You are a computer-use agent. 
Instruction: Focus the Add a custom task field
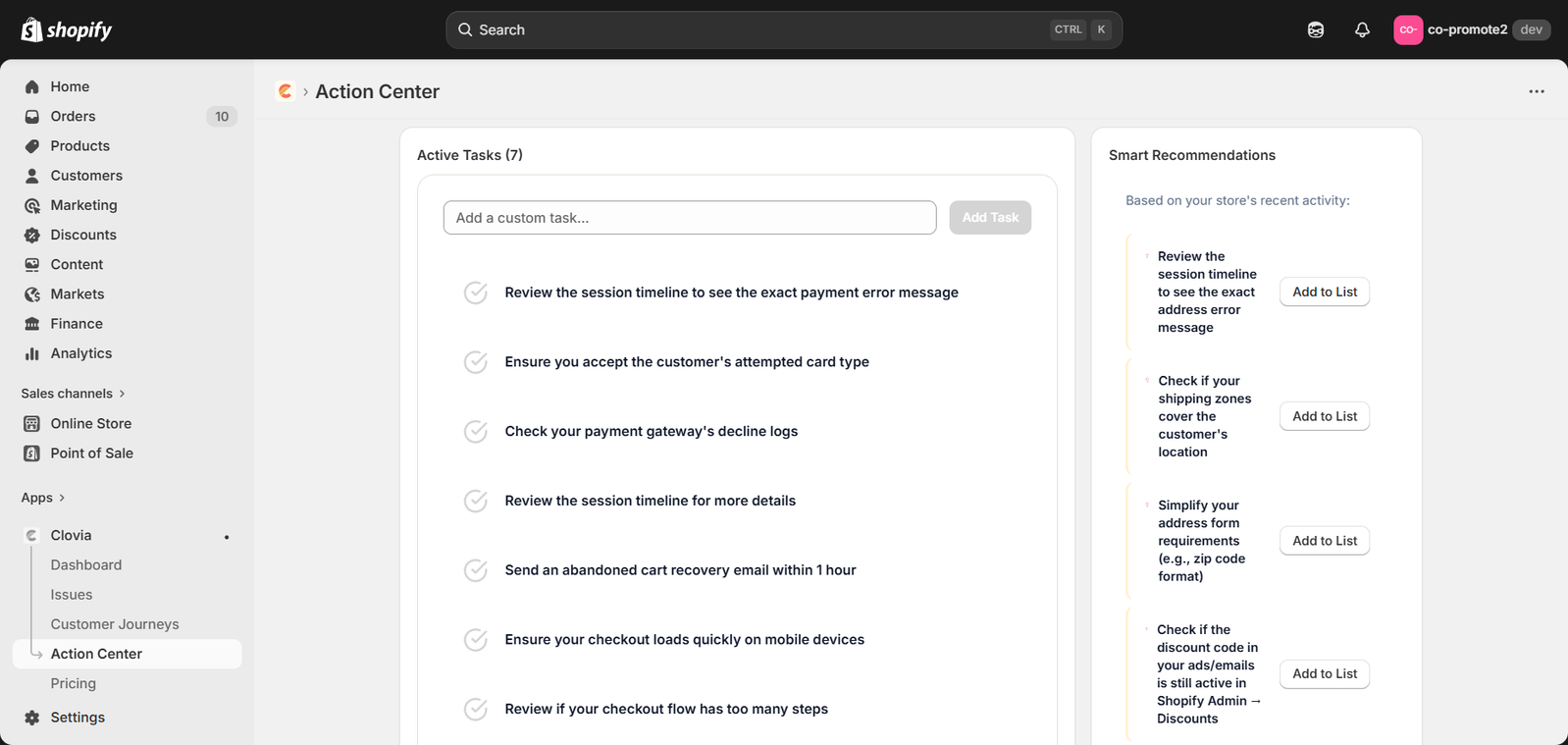click(x=690, y=218)
